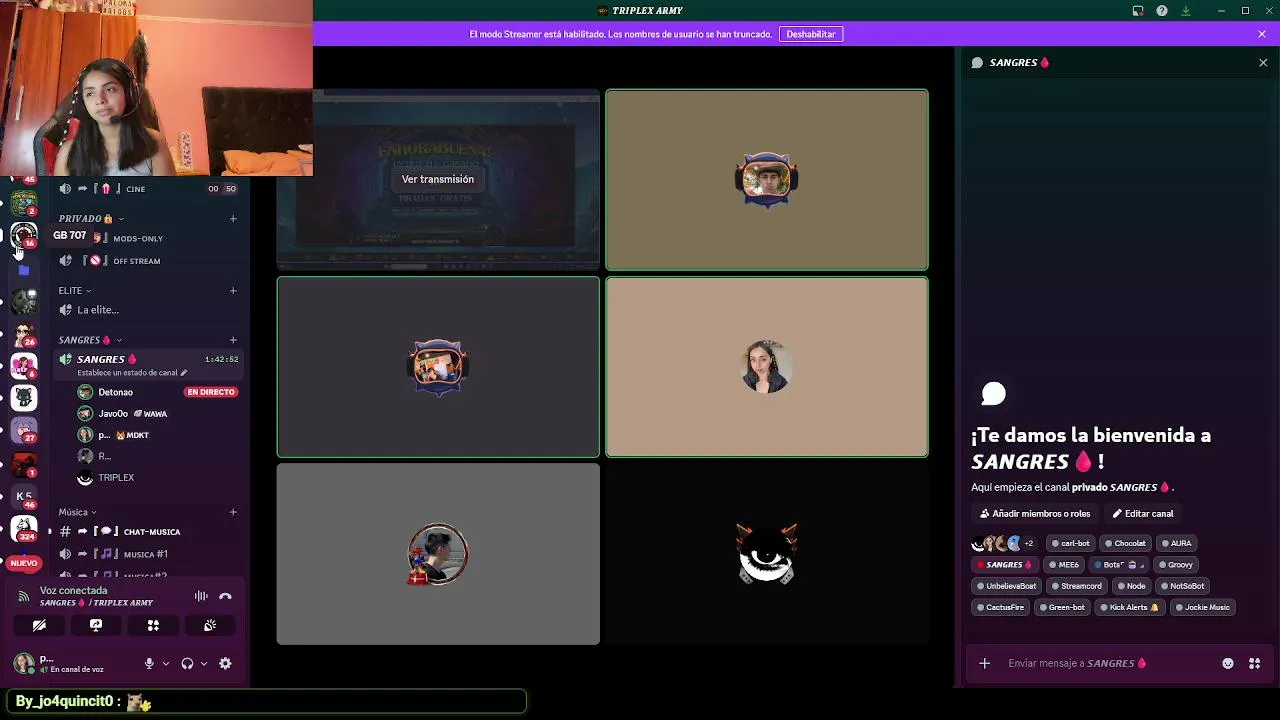Open the Editar canal button
Viewport: 1280px width, 720px height.
click(x=1143, y=513)
